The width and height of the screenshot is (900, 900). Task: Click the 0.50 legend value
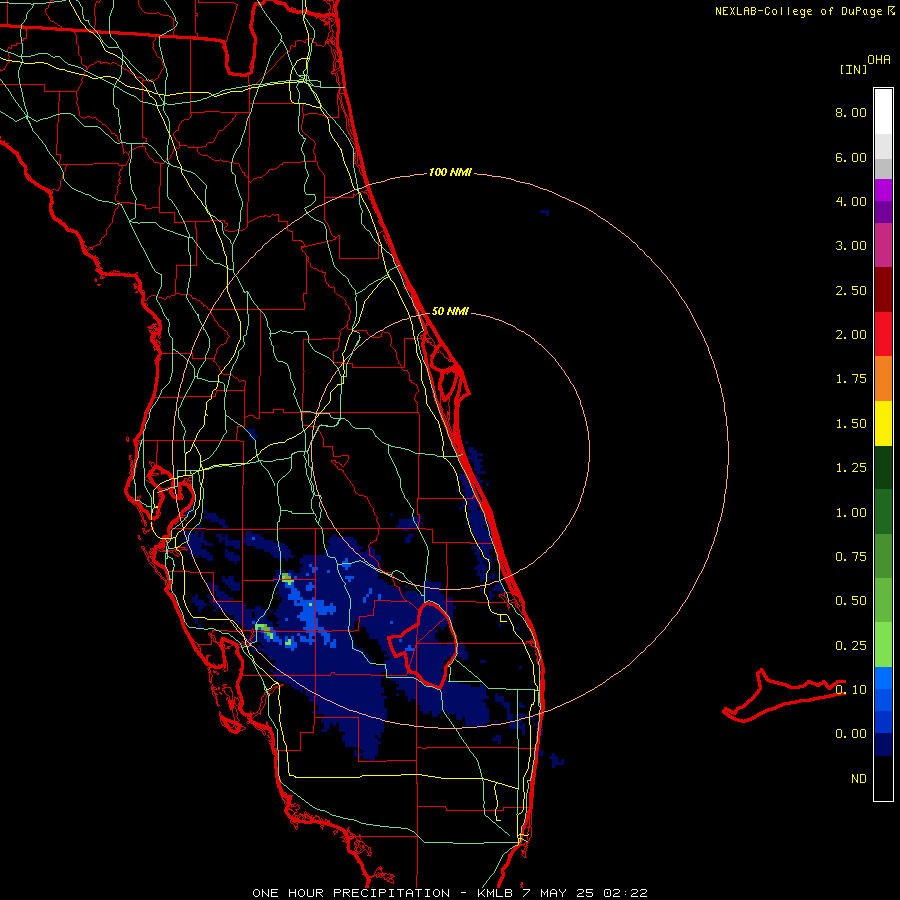(851, 601)
